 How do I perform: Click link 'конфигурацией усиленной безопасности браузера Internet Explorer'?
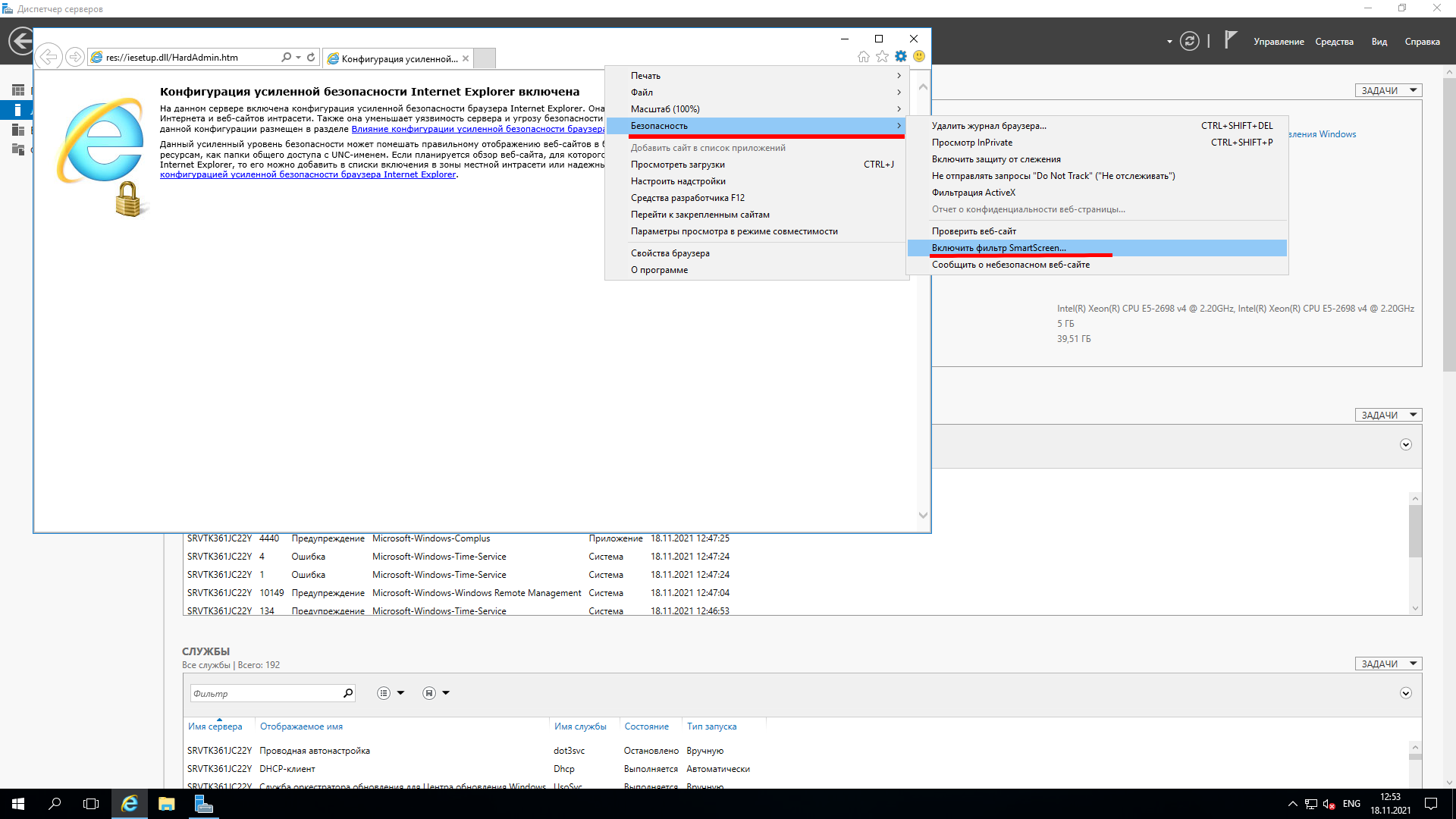tap(307, 175)
